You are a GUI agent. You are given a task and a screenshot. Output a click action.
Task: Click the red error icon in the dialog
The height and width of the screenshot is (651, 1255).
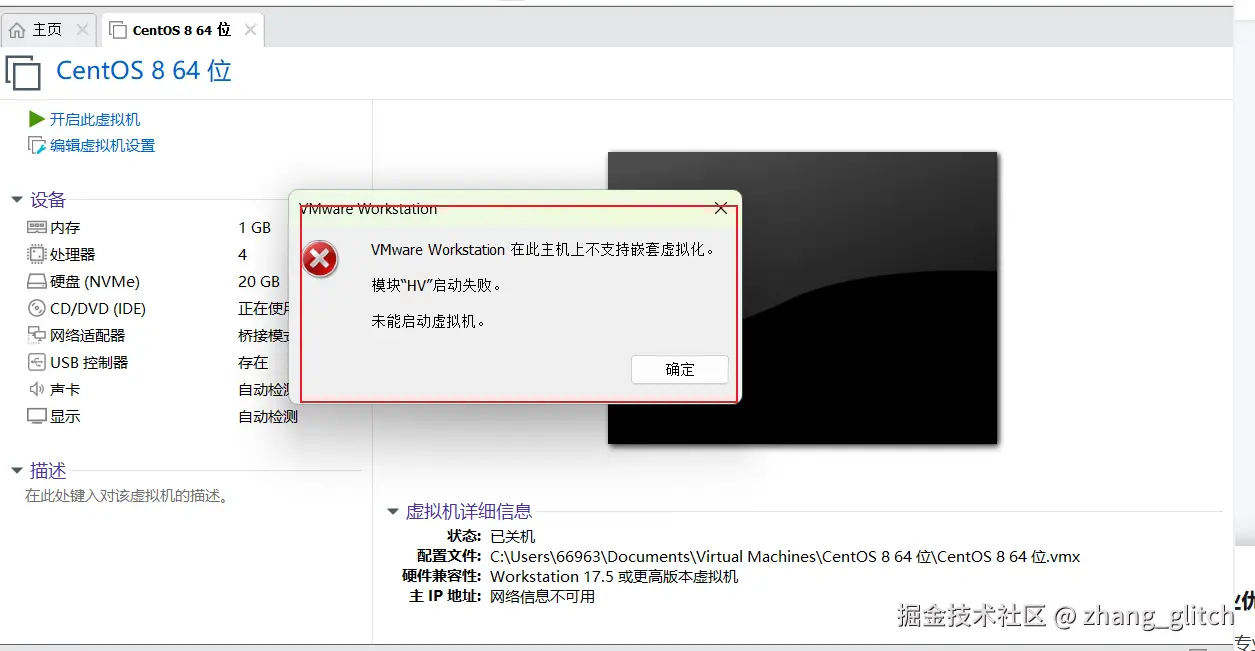point(320,260)
